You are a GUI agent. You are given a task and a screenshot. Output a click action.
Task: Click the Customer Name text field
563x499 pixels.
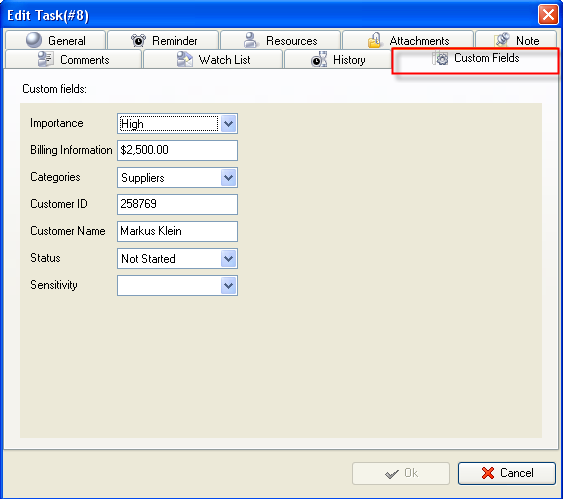click(x=177, y=231)
